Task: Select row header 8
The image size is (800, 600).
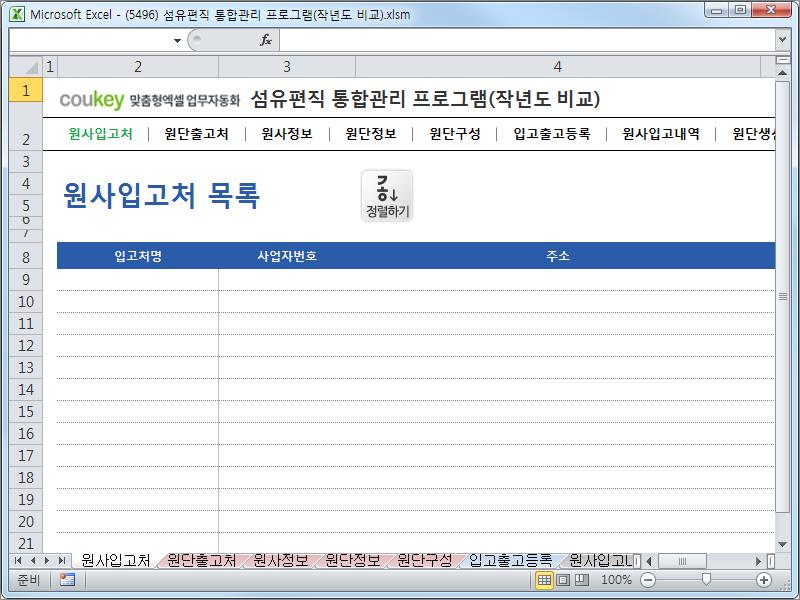Action: [x=26, y=257]
